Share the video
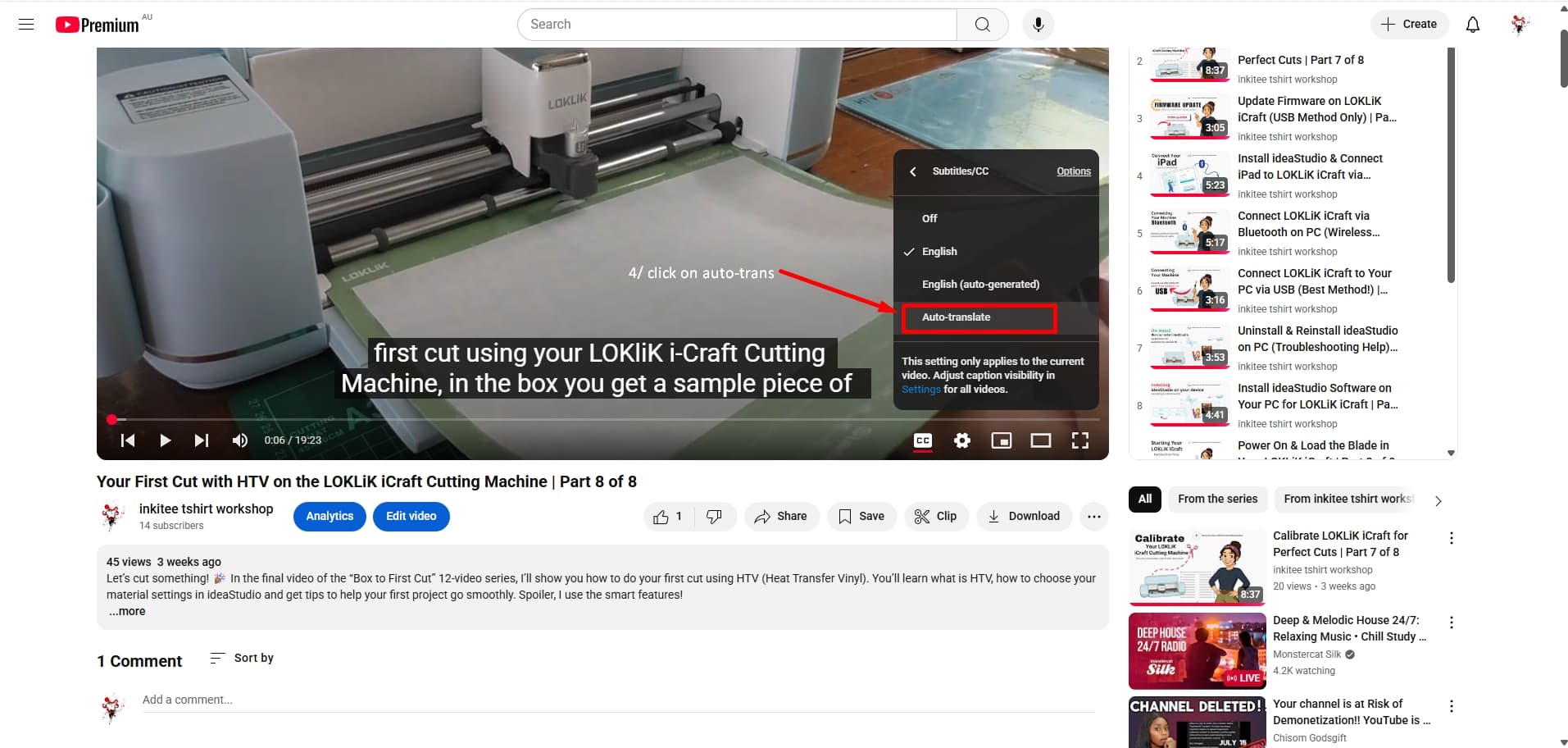The height and width of the screenshot is (748, 1568). click(781, 516)
